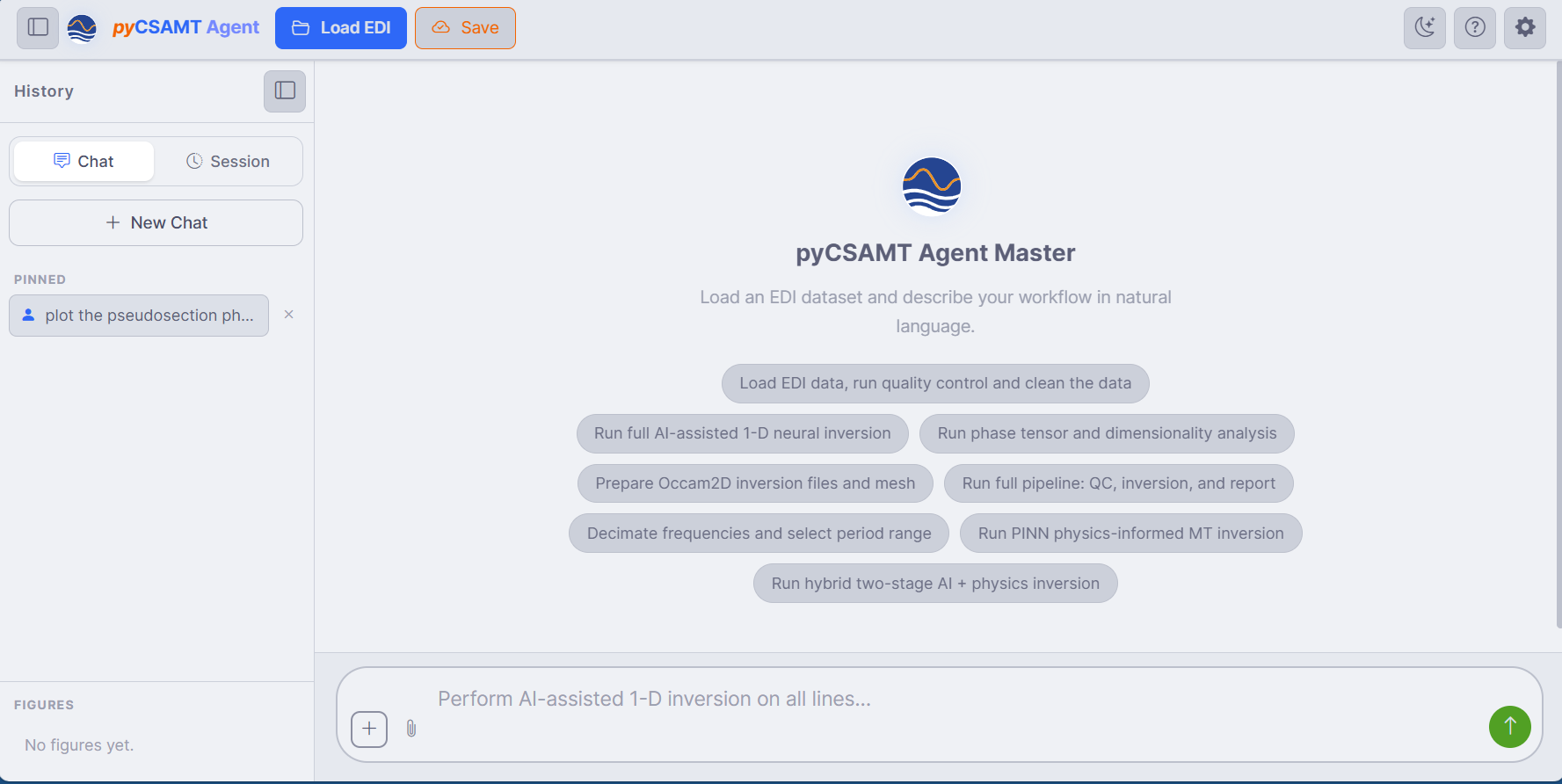Screen dimensions: 1562x784
Task: Open help with question mark icon
Action: 1475,27
